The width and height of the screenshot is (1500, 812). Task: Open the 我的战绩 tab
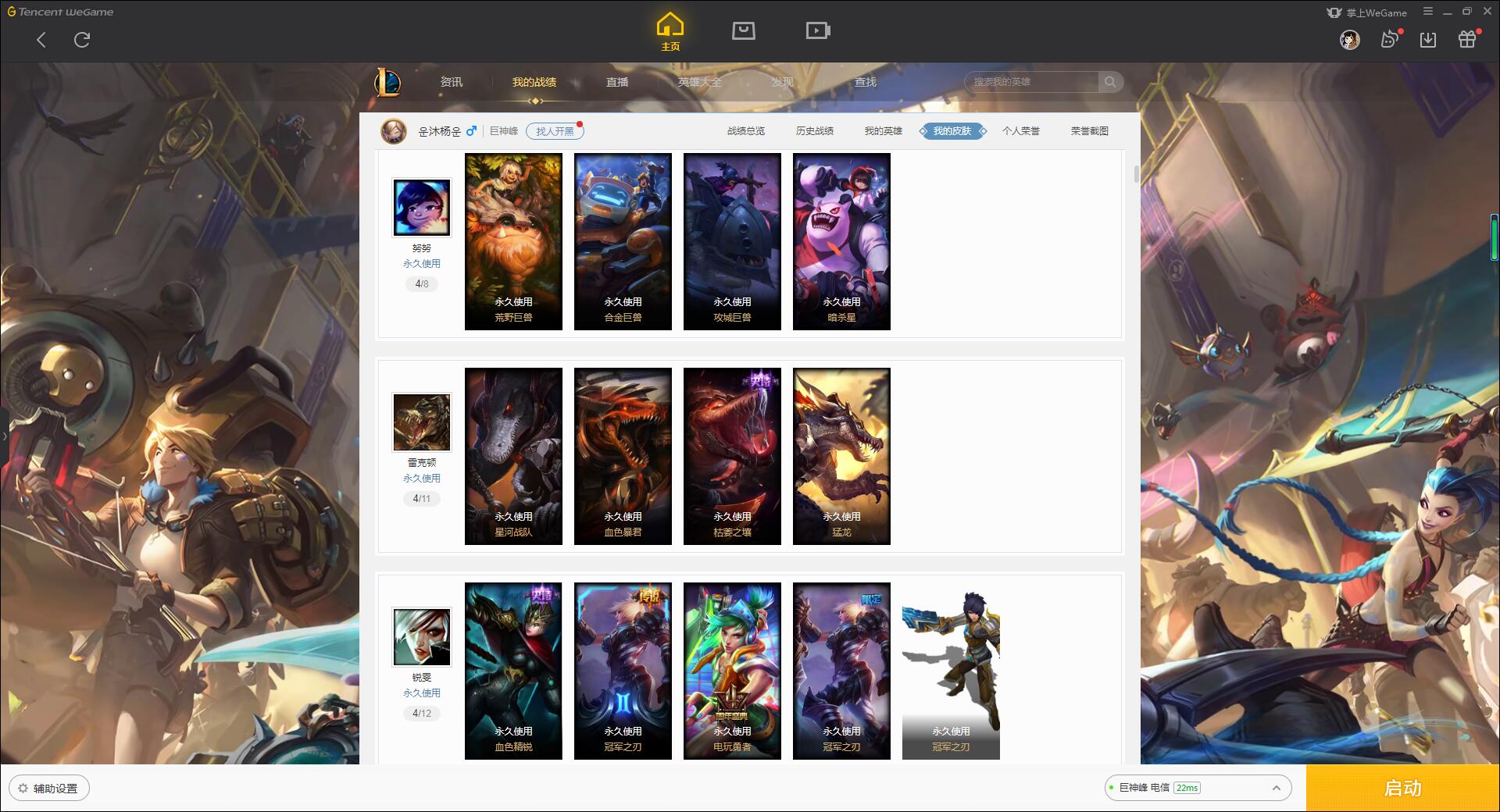pos(534,82)
